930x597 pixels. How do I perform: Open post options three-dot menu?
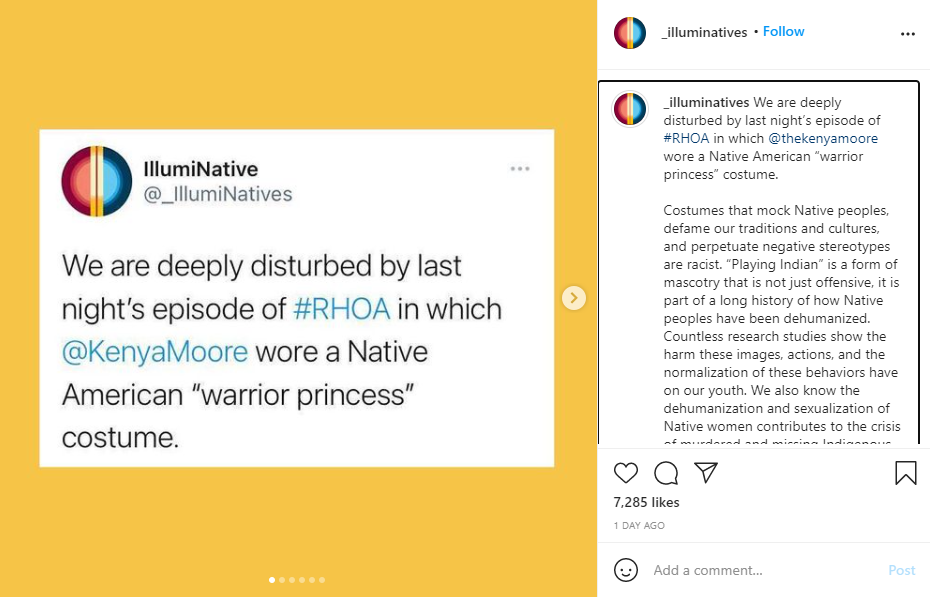point(907,34)
